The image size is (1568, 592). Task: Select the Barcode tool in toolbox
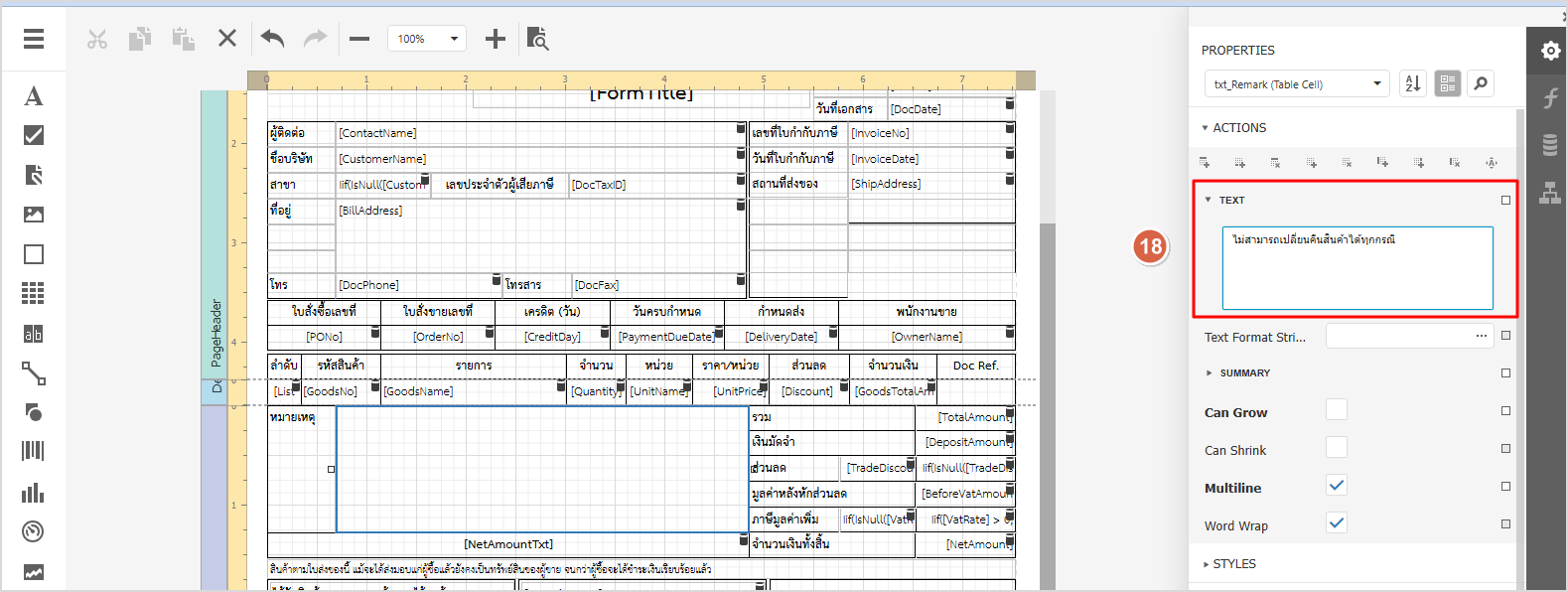34,451
